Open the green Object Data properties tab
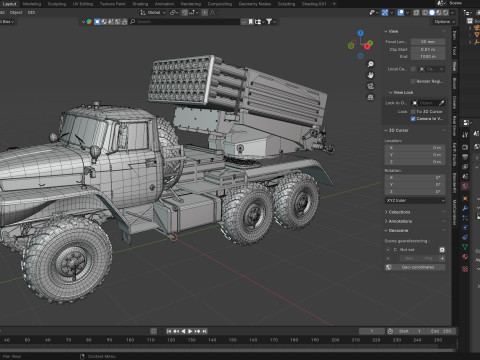Image resolution: width=480 pixels, height=360 pixels. [465, 247]
